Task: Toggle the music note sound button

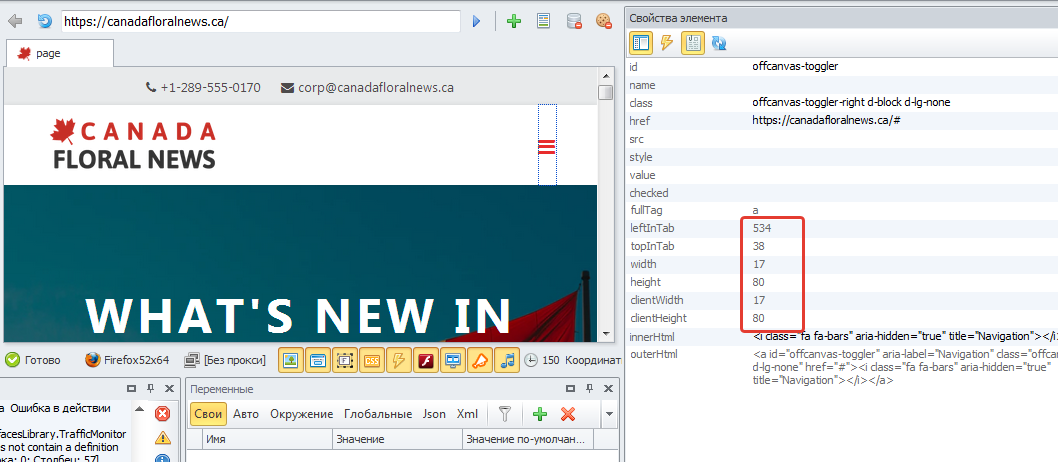Action: click(507, 361)
